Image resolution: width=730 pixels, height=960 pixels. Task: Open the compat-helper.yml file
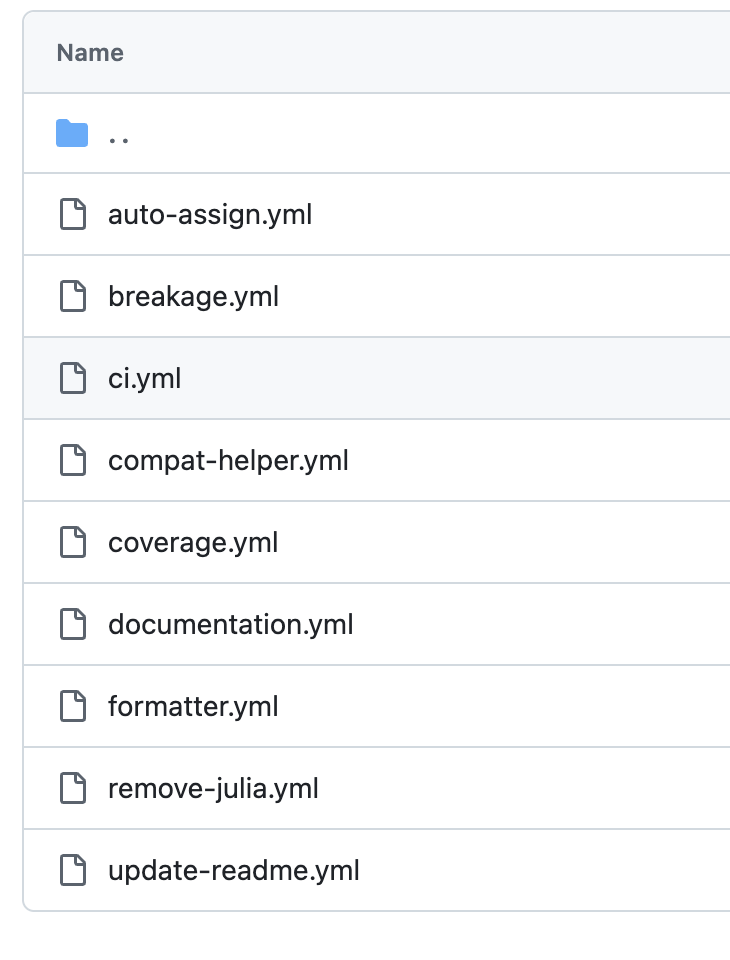point(228,460)
